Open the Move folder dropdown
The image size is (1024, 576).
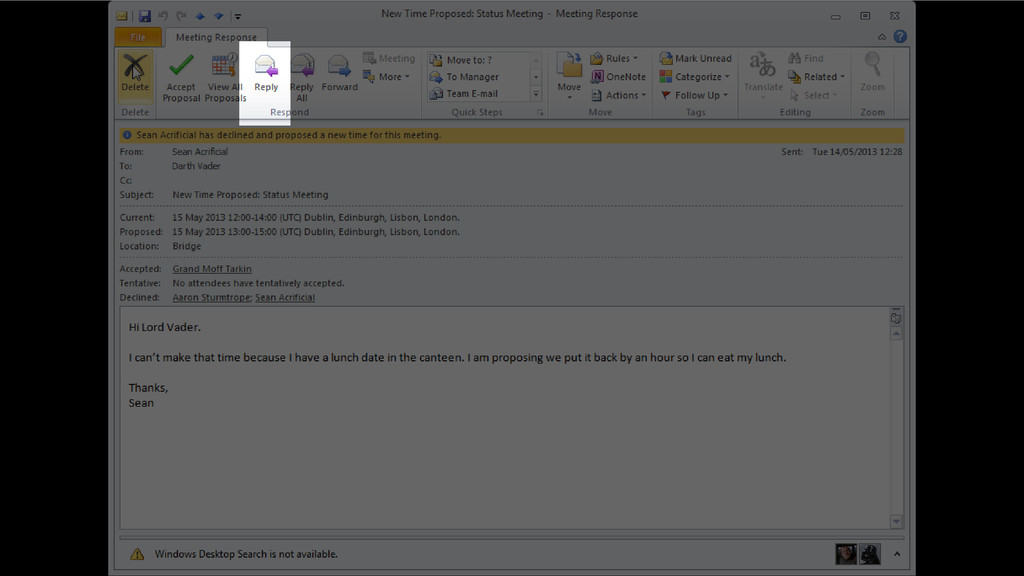point(569,76)
